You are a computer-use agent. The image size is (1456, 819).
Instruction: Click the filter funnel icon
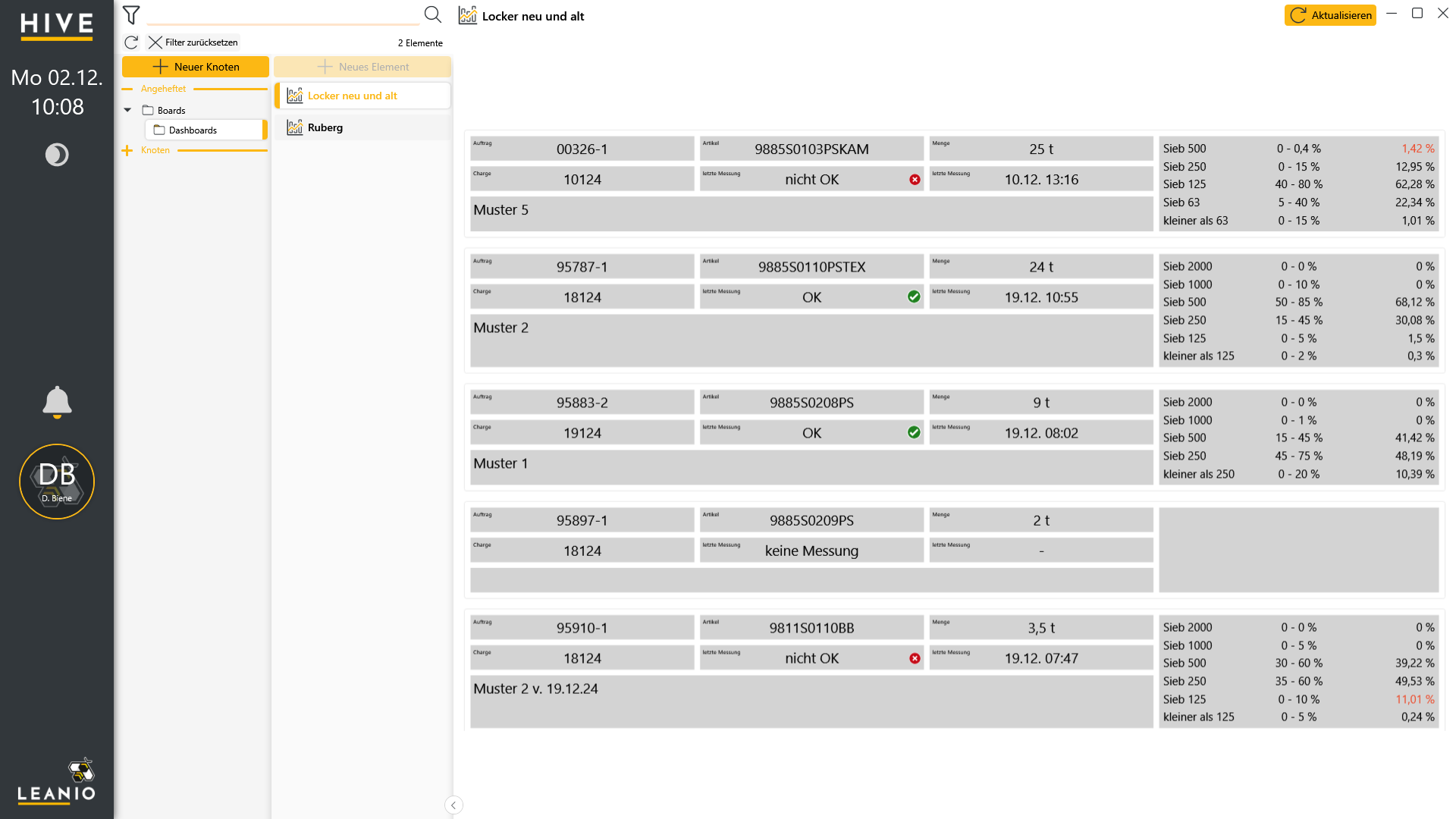point(131,14)
